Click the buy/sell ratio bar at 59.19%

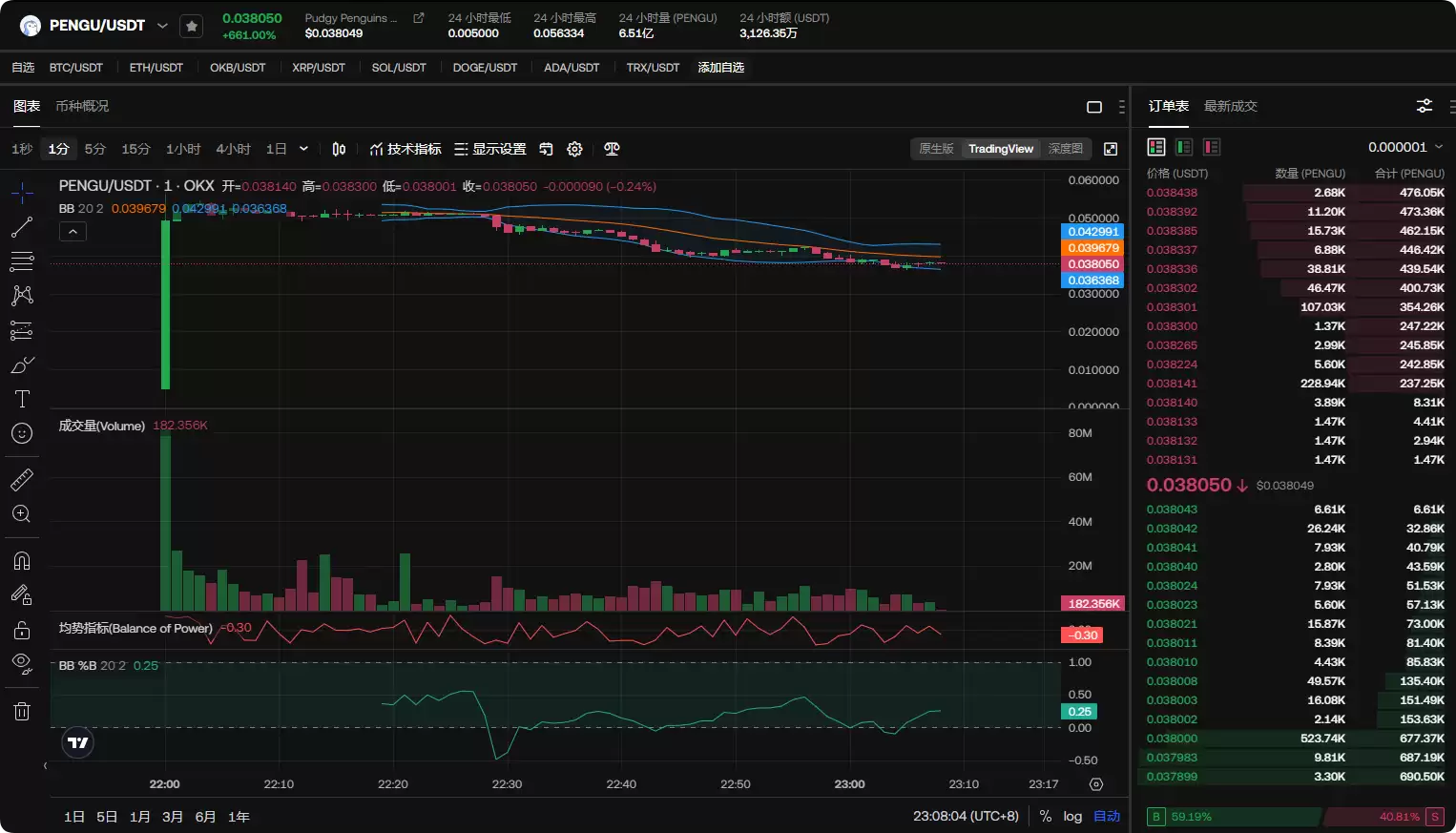point(1231,817)
